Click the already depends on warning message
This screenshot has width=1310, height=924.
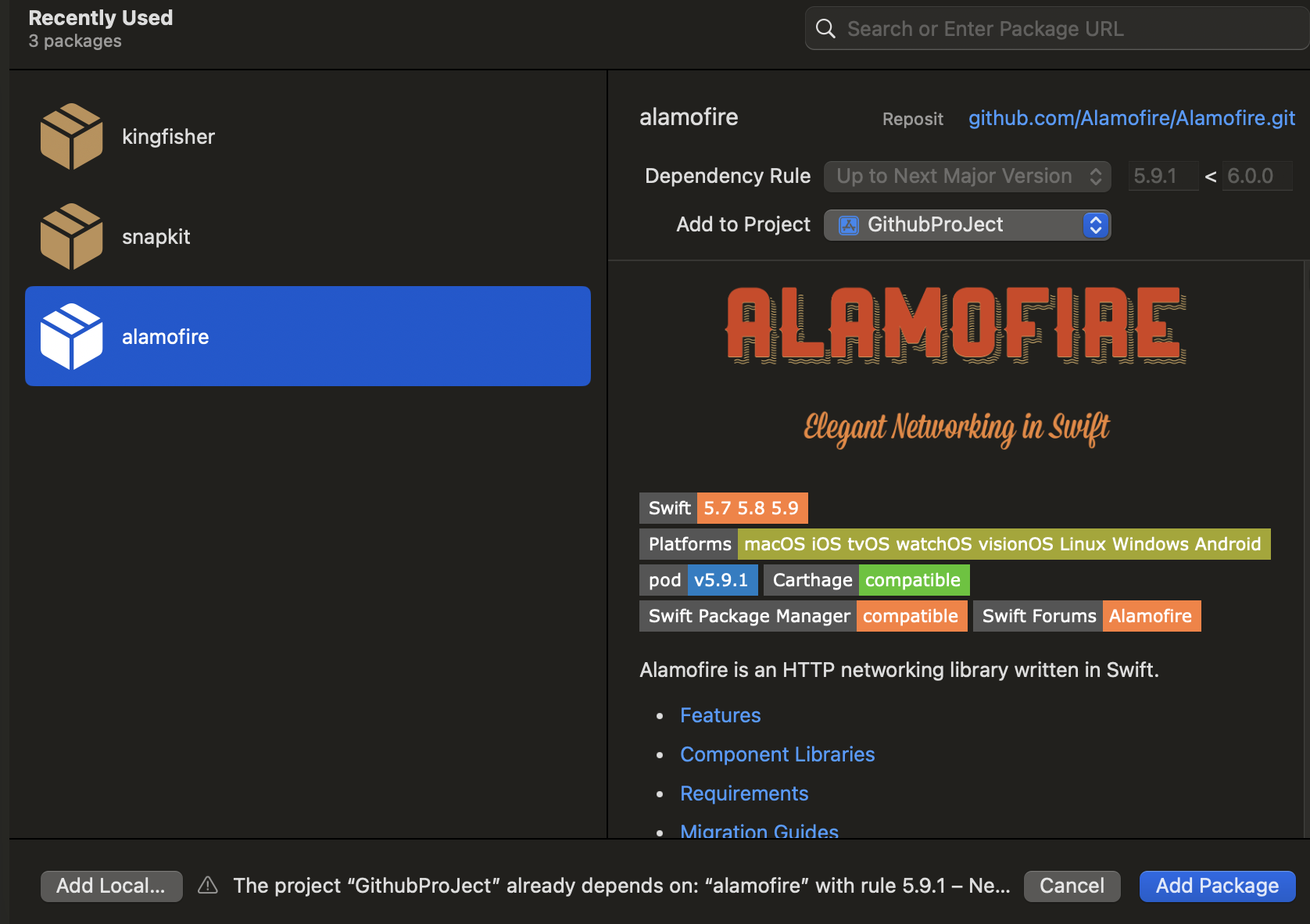point(621,886)
